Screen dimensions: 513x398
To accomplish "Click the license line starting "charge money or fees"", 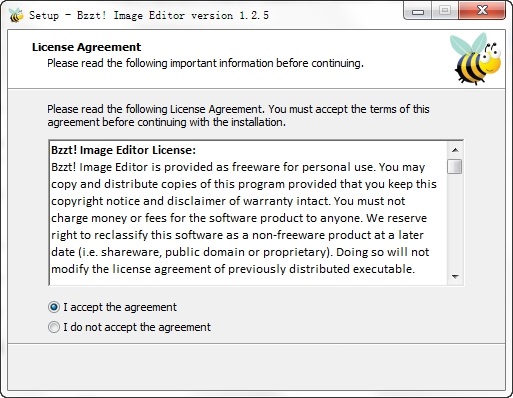I will coord(239,218).
